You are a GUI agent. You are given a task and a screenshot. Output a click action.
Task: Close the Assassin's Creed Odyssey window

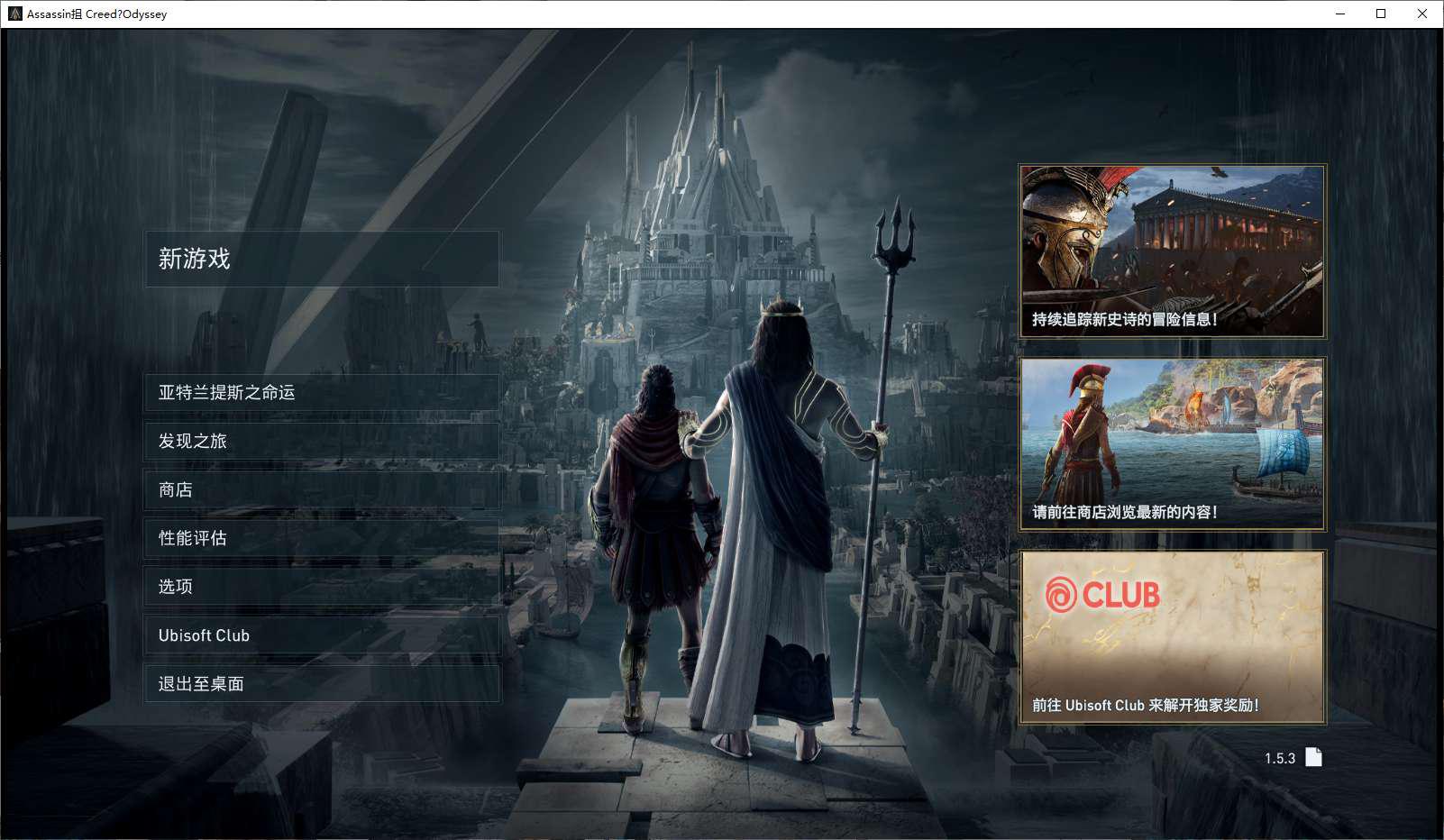click(x=1422, y=14)
